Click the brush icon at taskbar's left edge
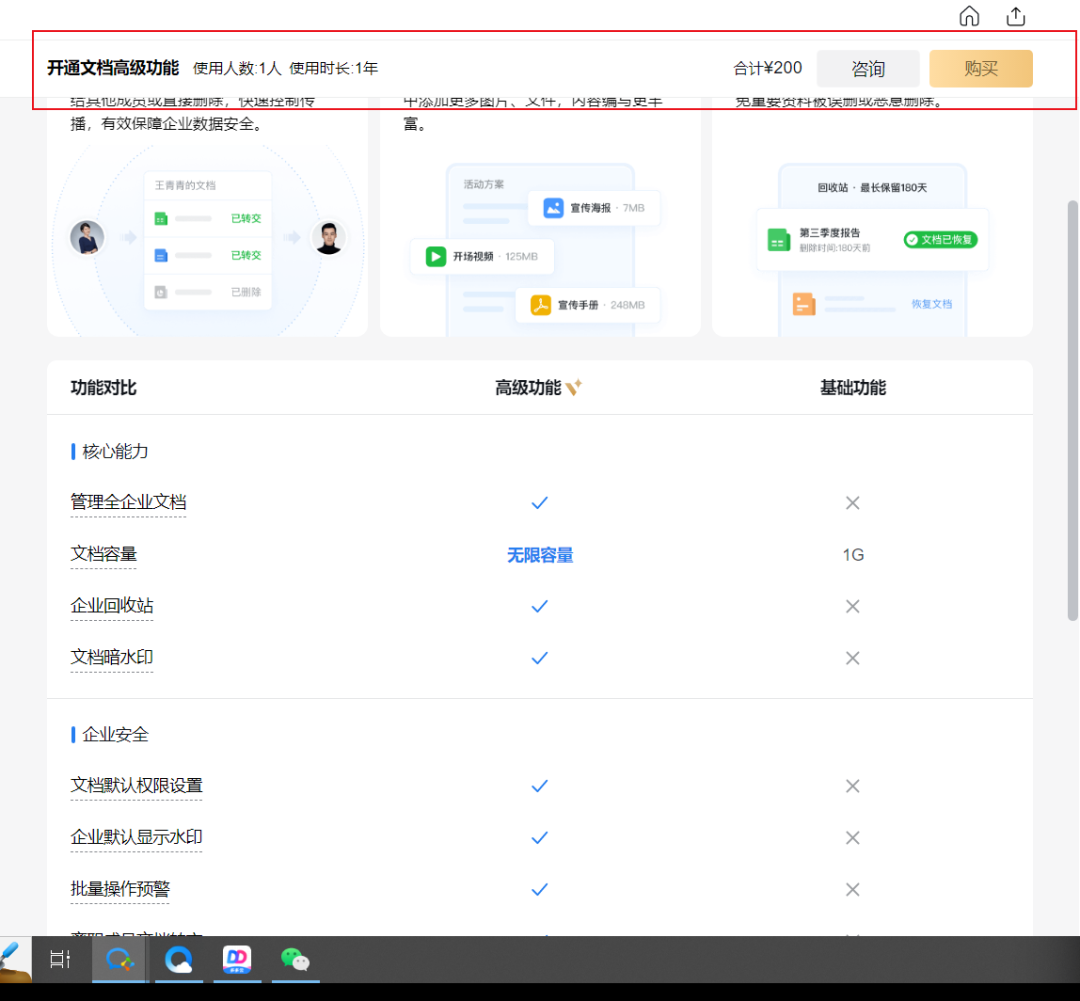Image resolution: width=1080 pixels, height=1001 pixels. pyautogui.click(x=14, y=959)
